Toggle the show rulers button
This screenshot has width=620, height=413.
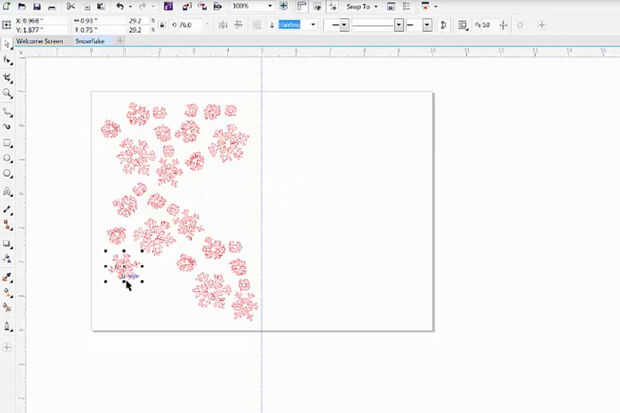302,6
